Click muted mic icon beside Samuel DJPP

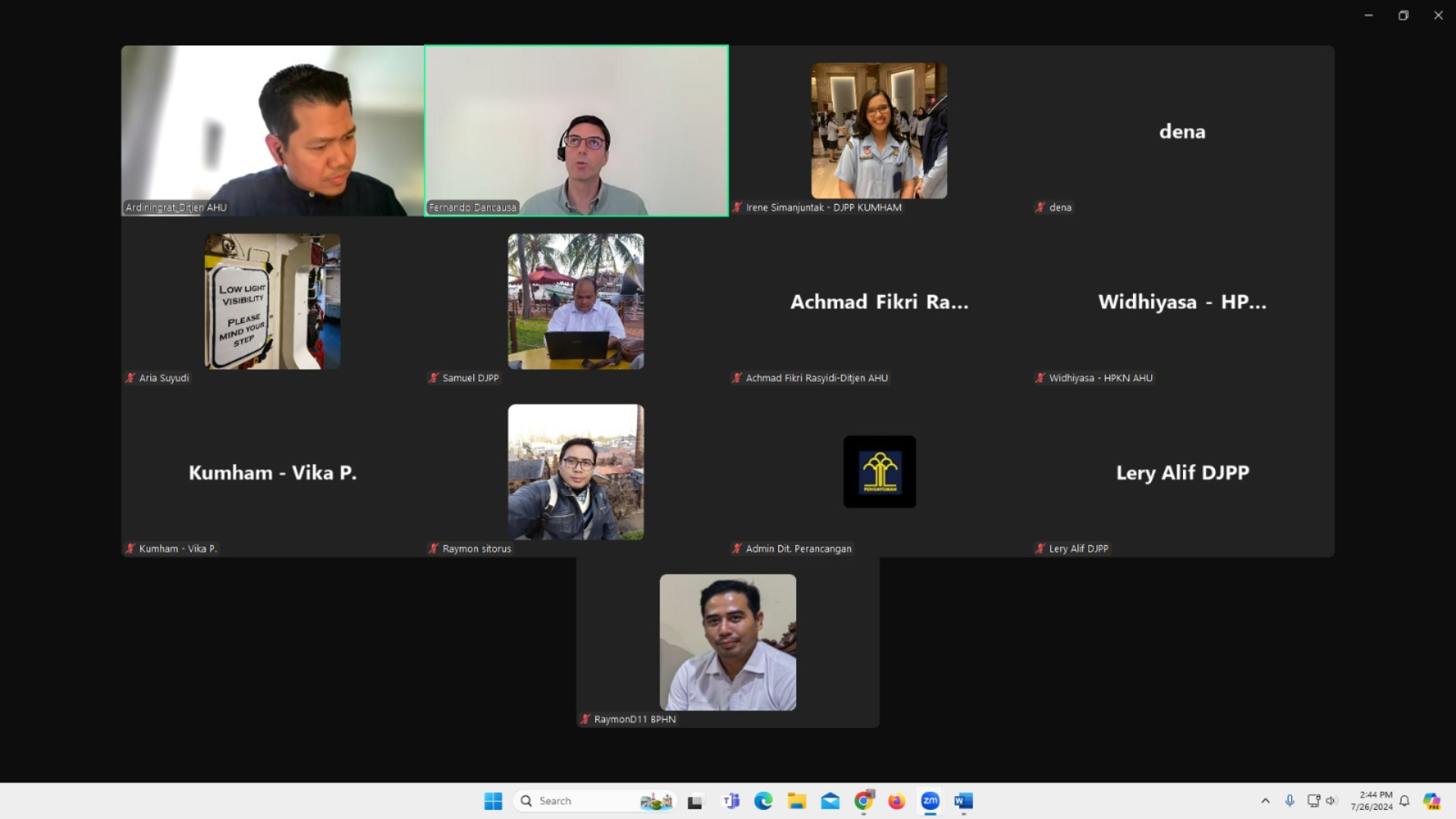click(434, 378)
